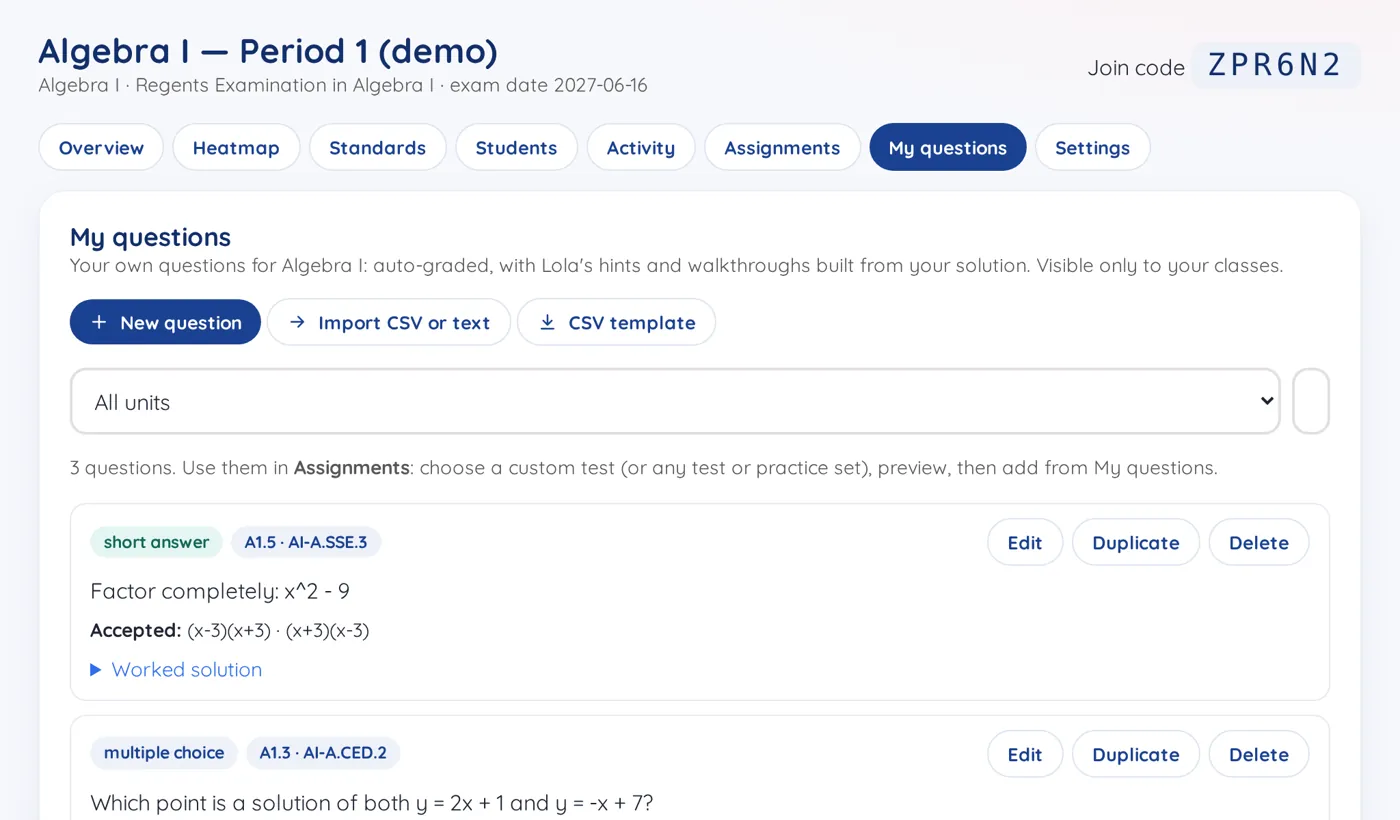Click the A1.3 · AI-A.CED.2 standard tag

click(323, 753)
